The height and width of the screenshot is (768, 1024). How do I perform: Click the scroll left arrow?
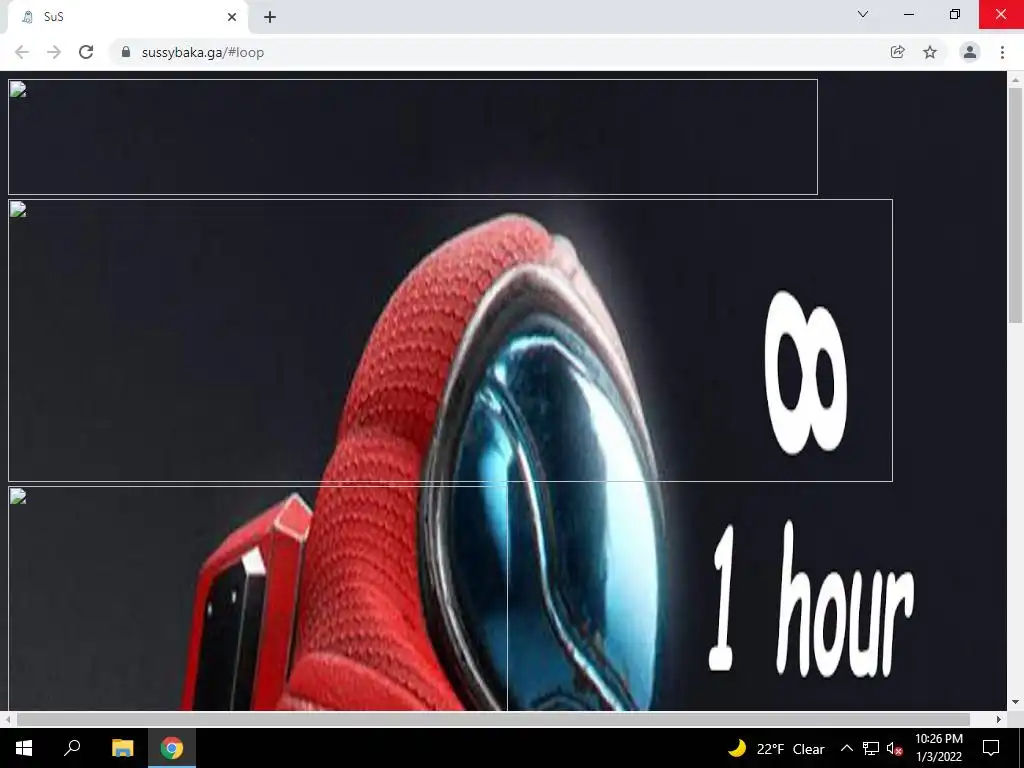tap(7, 719)
